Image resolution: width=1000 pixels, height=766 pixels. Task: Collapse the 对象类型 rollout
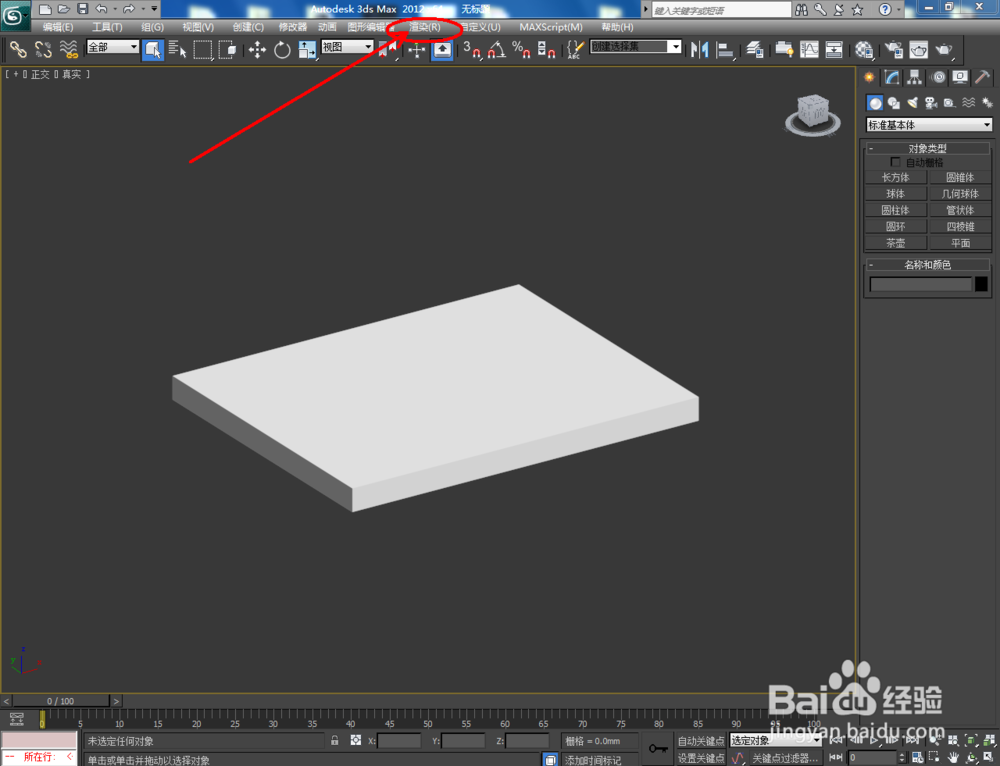pyautogui.click(x=928, y=148)
